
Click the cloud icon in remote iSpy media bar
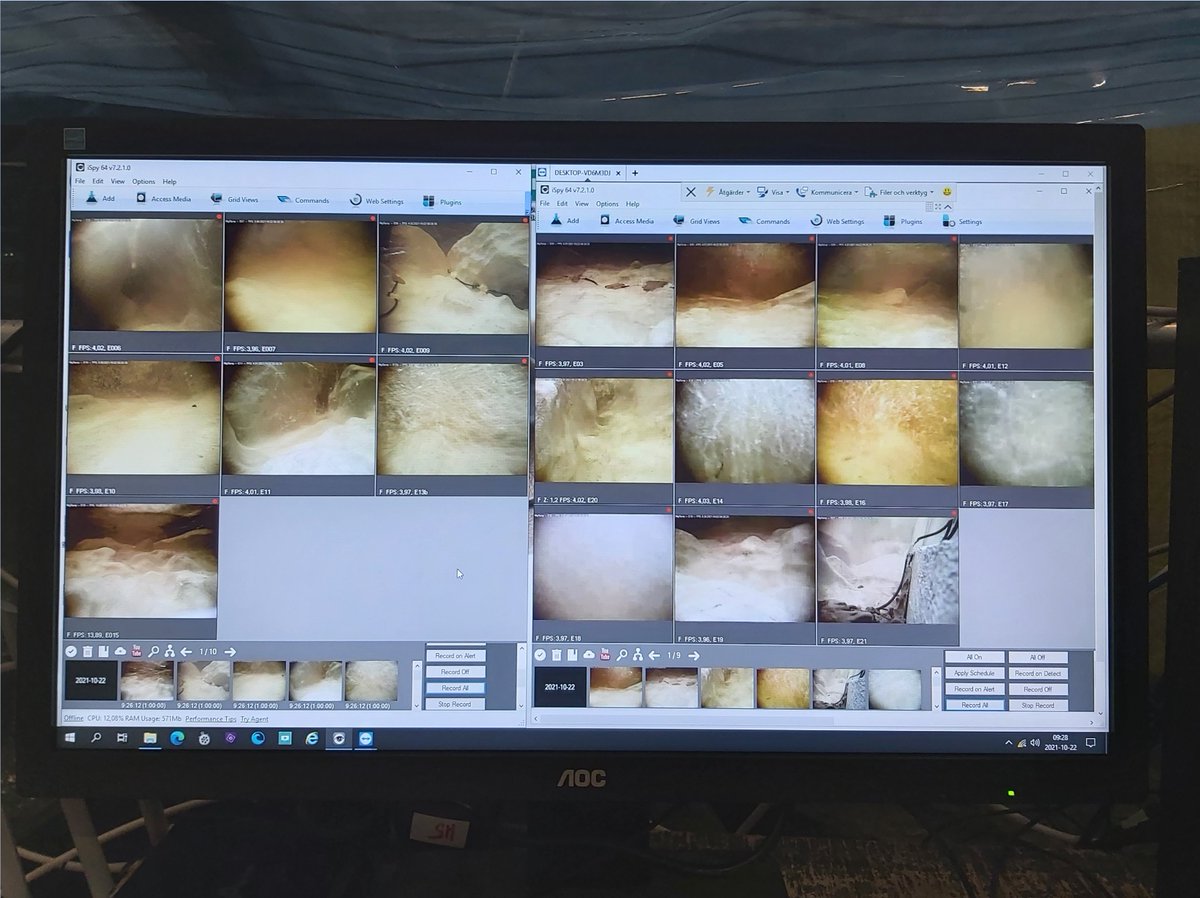tap(589, 655)
